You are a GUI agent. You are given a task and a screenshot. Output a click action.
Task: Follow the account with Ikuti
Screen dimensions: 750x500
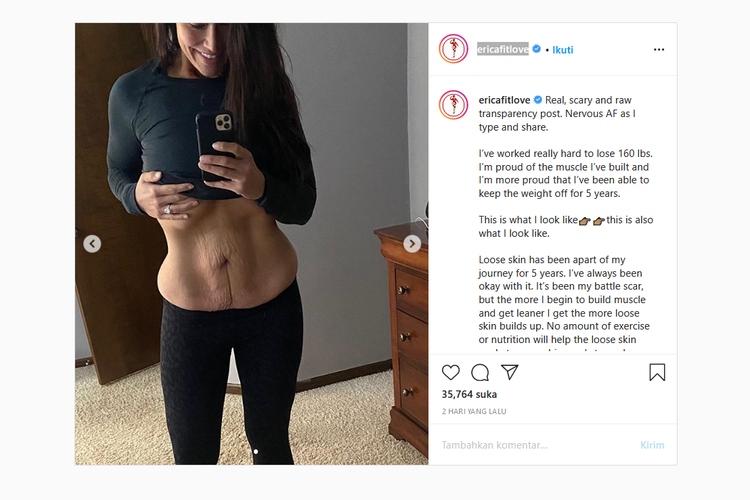[562, 50]
